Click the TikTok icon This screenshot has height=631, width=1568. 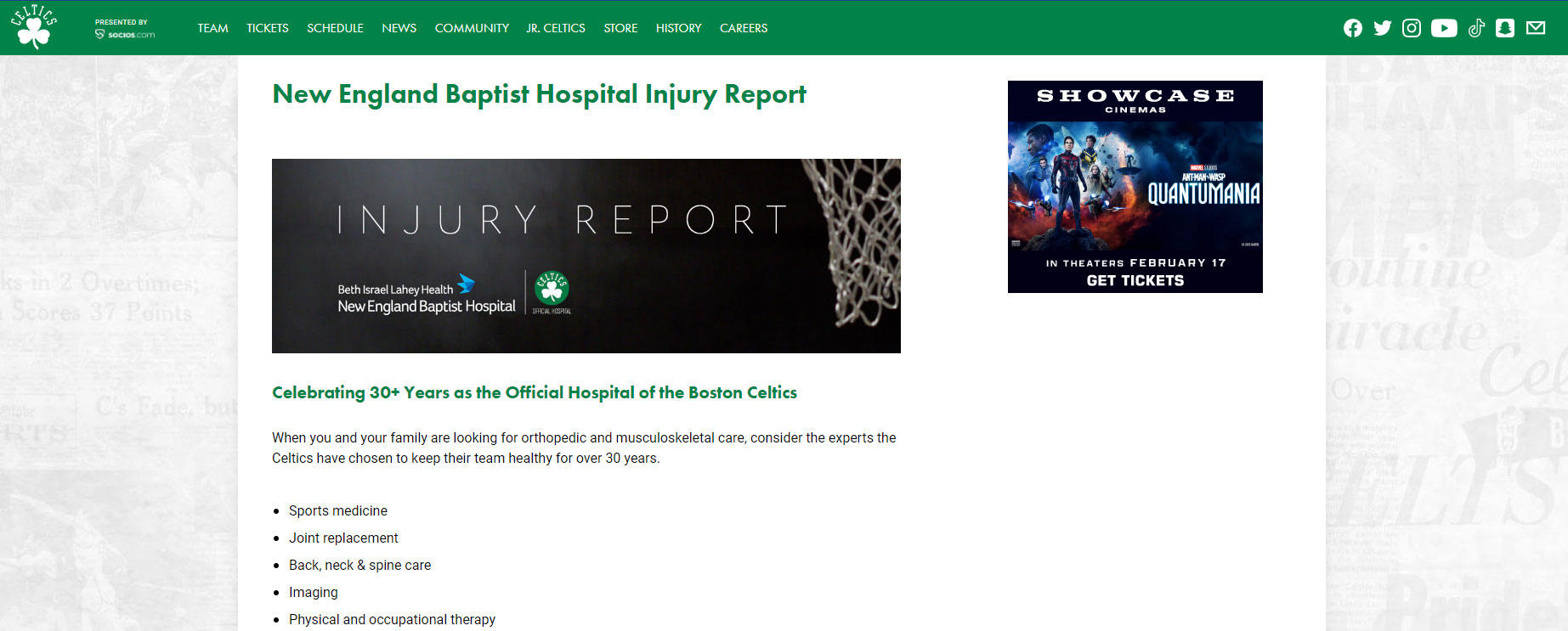tap(1476, 28)
